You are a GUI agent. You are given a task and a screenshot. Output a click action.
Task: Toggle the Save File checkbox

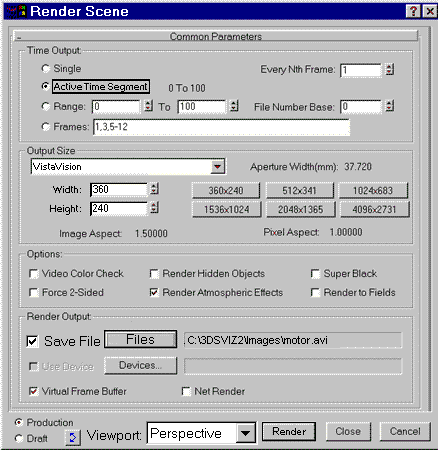coord(32,341)
